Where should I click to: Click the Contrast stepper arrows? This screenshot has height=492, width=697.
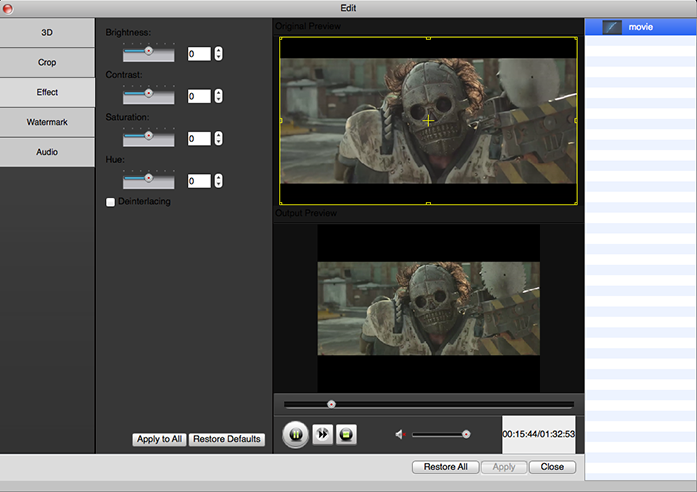click(218, 96)
